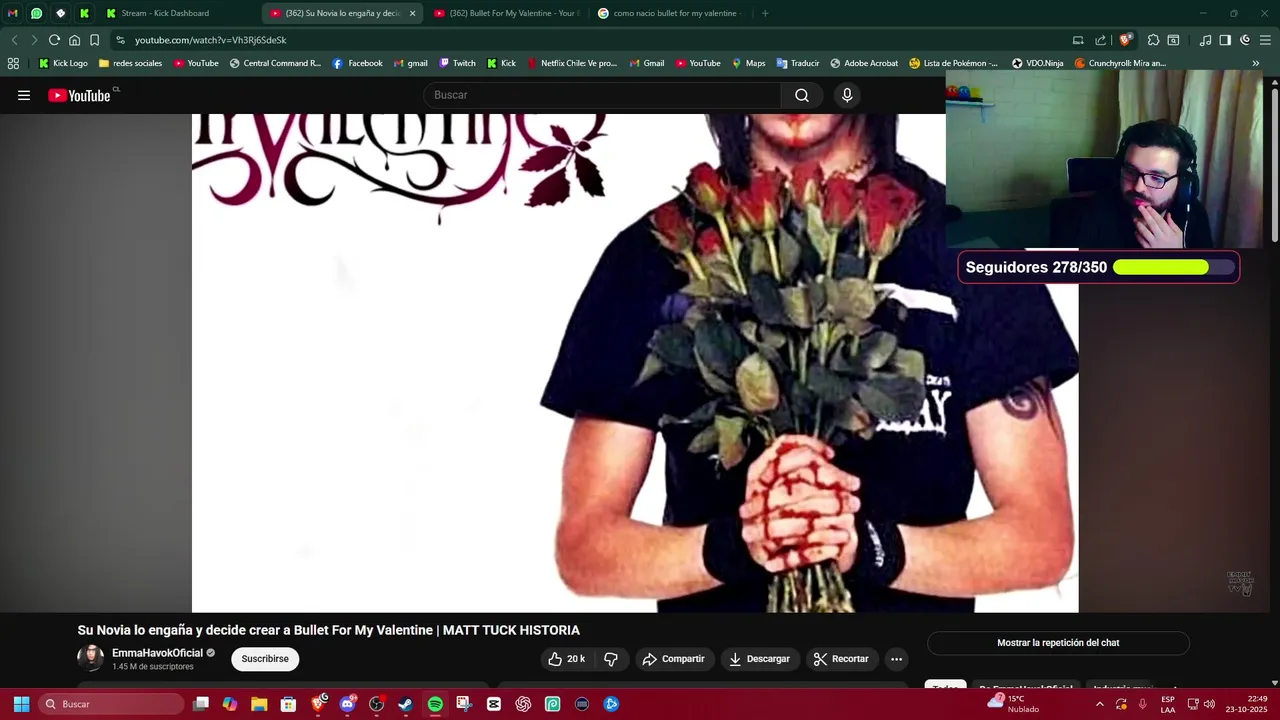
Task: Open Central Command bookmark
Action: (x=275, y=63)
